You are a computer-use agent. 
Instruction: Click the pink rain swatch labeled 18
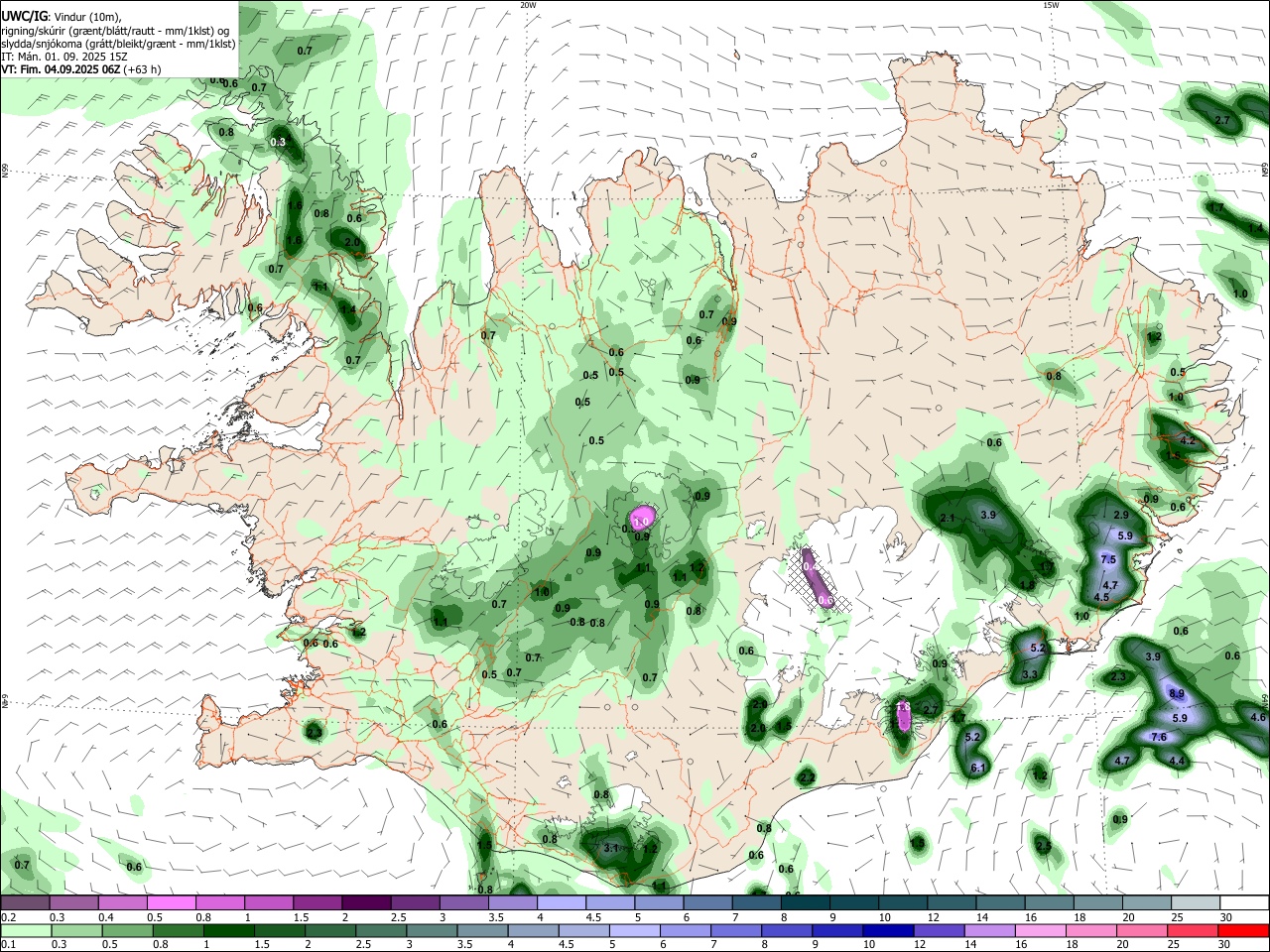coord(1090,930)
